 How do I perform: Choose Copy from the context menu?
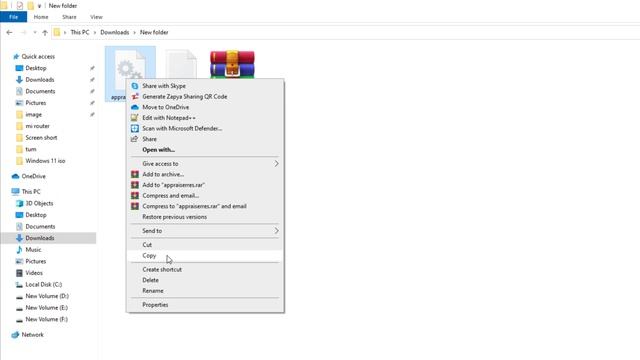(x=205, y=256)
